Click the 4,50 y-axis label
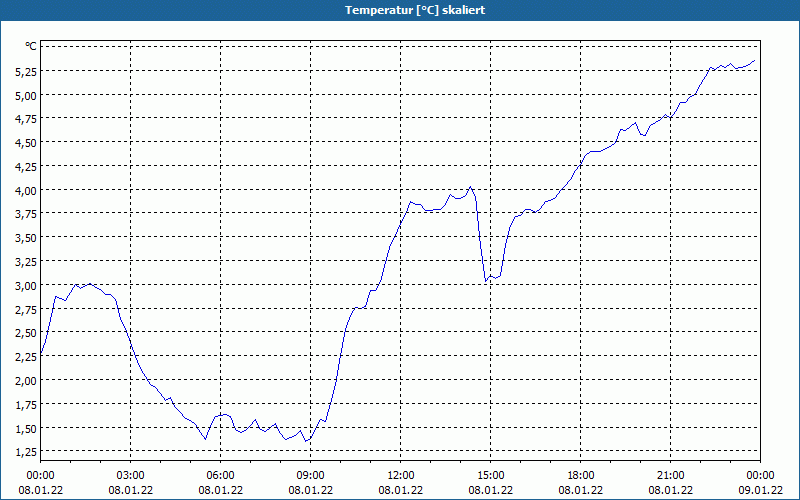 pyautogui.click(x=26, y=143)
